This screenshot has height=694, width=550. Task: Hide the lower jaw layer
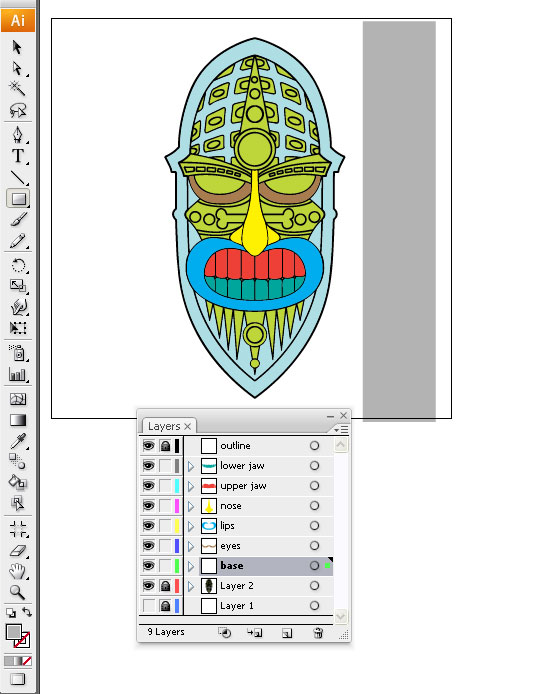[148, 466]
